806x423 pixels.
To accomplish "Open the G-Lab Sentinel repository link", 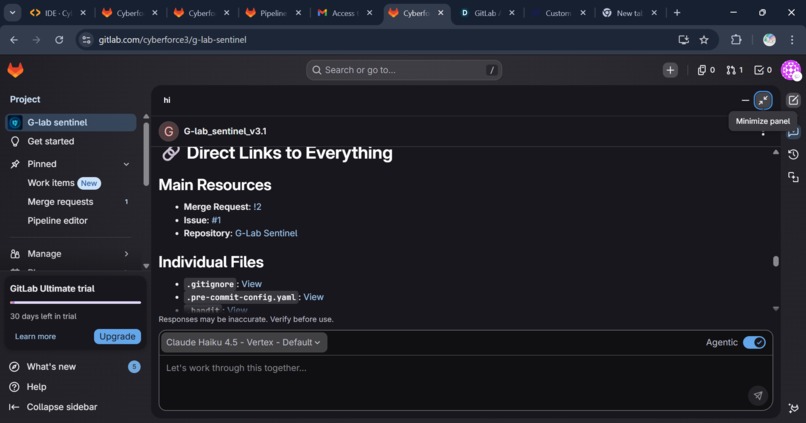I will (266, 233).
